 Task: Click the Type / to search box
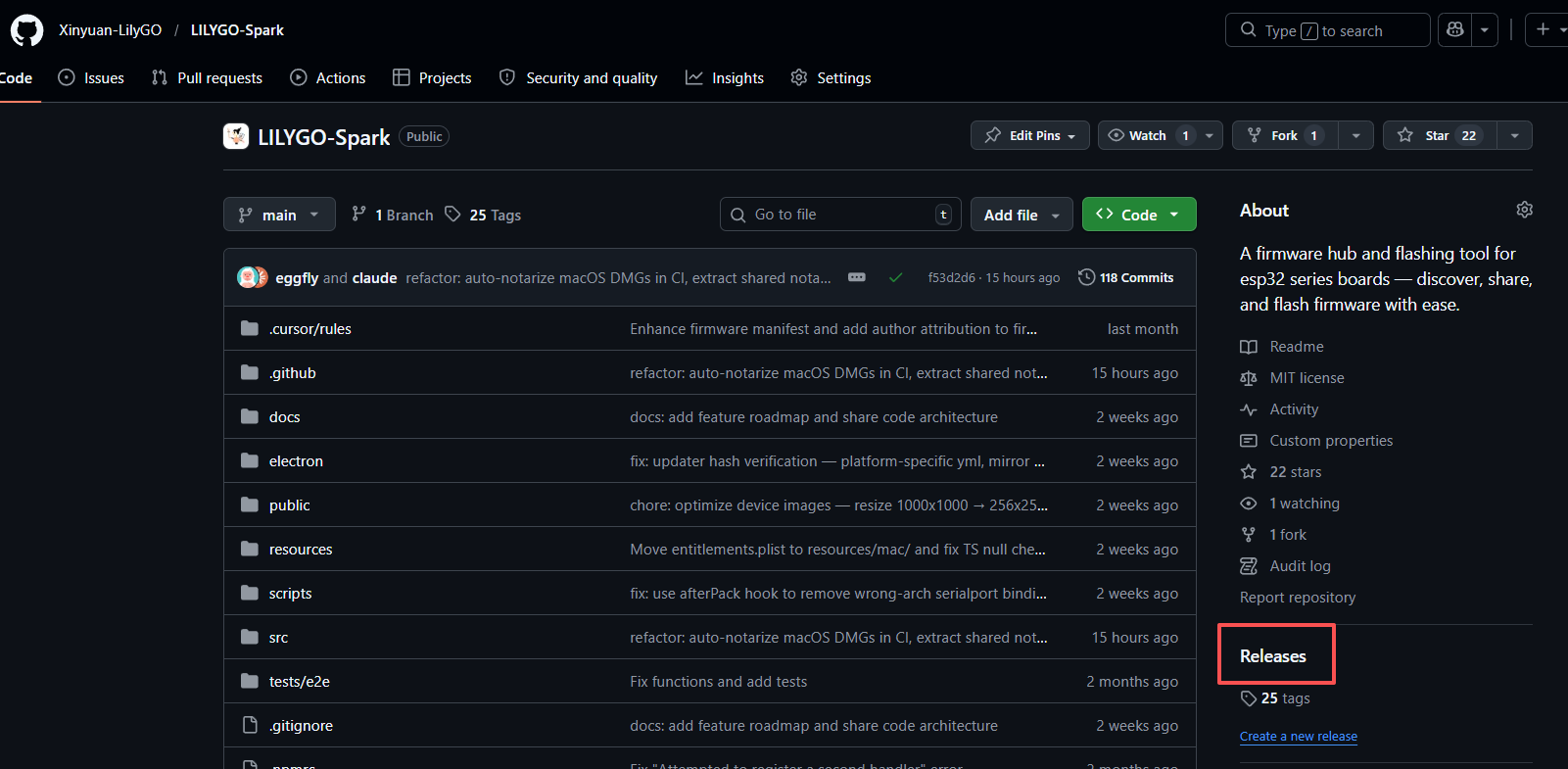coord(1327,30)
